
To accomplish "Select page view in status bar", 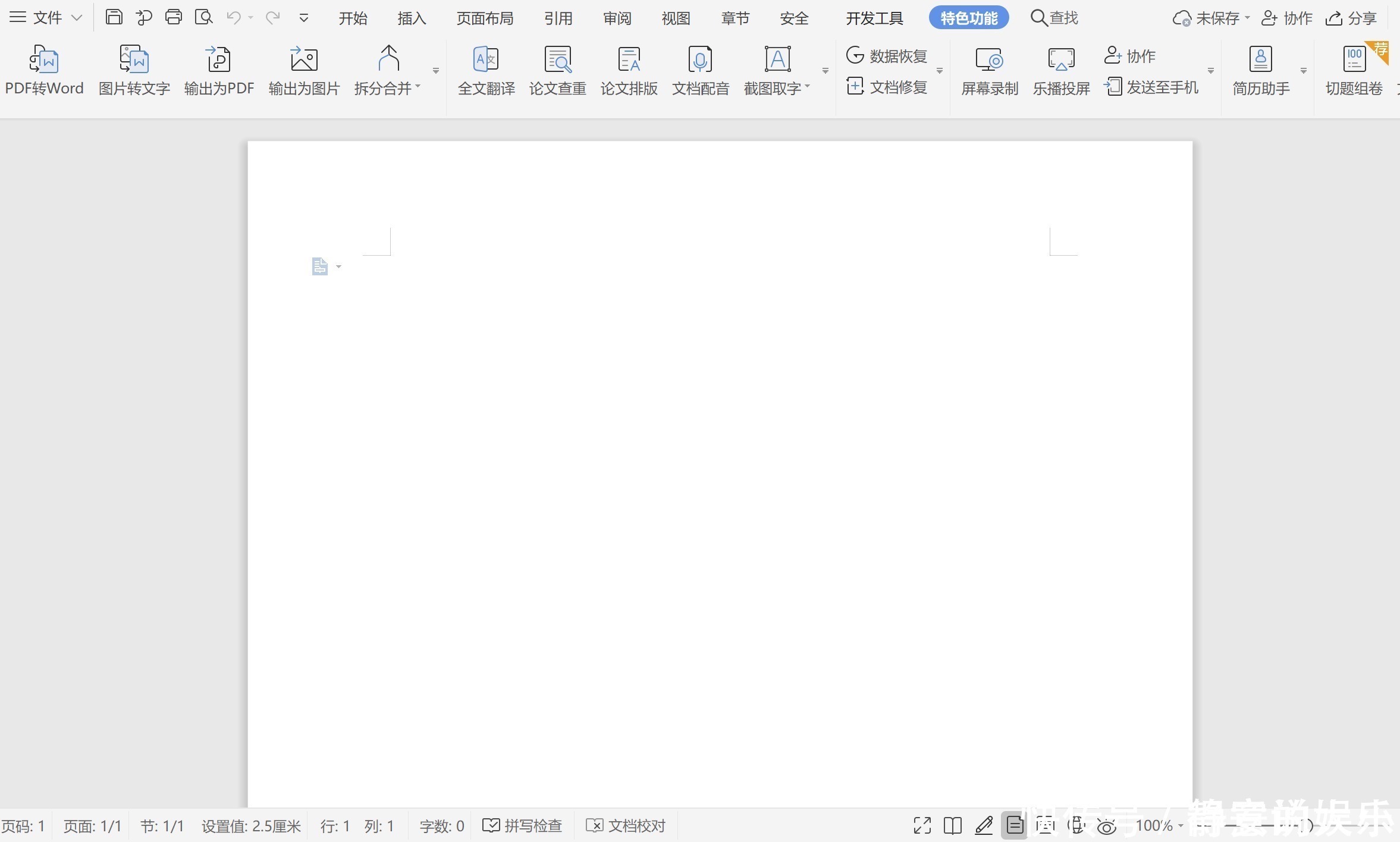I will 1015,825.
